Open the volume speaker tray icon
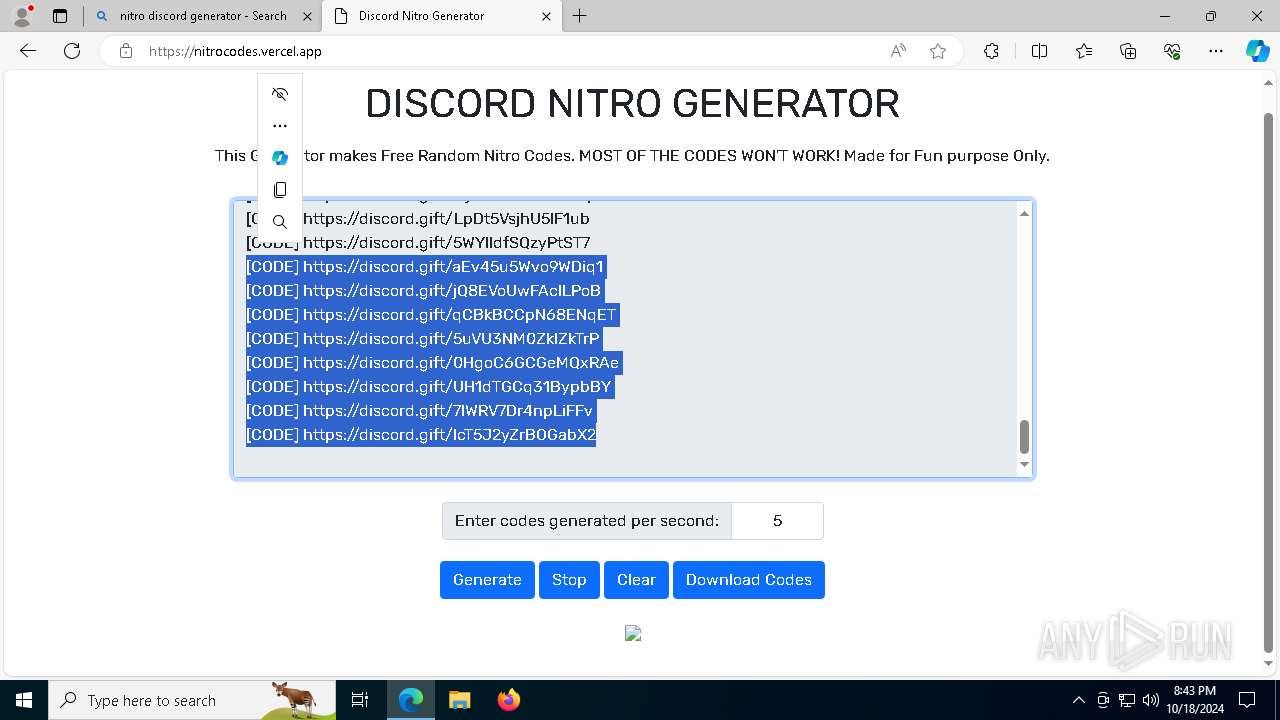Image resolution: width=1280 pixels, height=720 pixels. point(1150,700)
